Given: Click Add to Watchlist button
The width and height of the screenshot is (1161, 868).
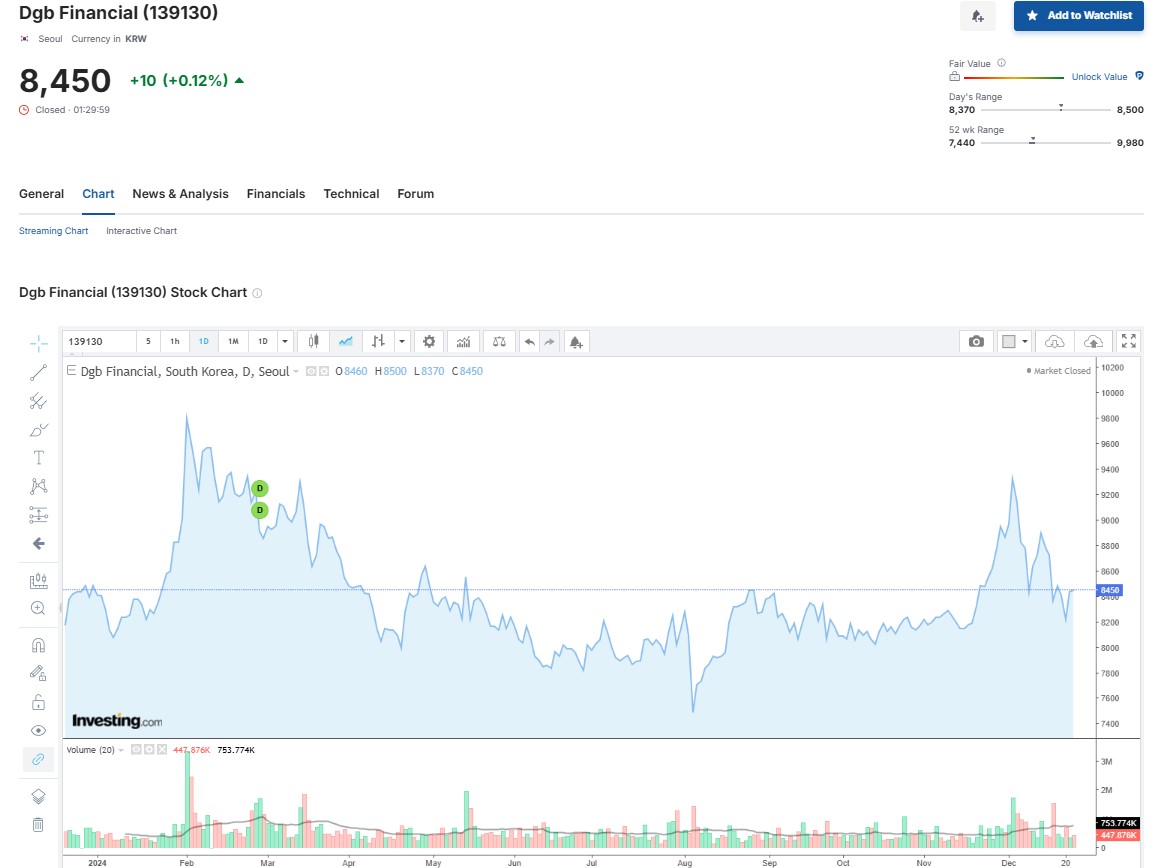Looking at the screenshot, I should tap(1079, 16).
